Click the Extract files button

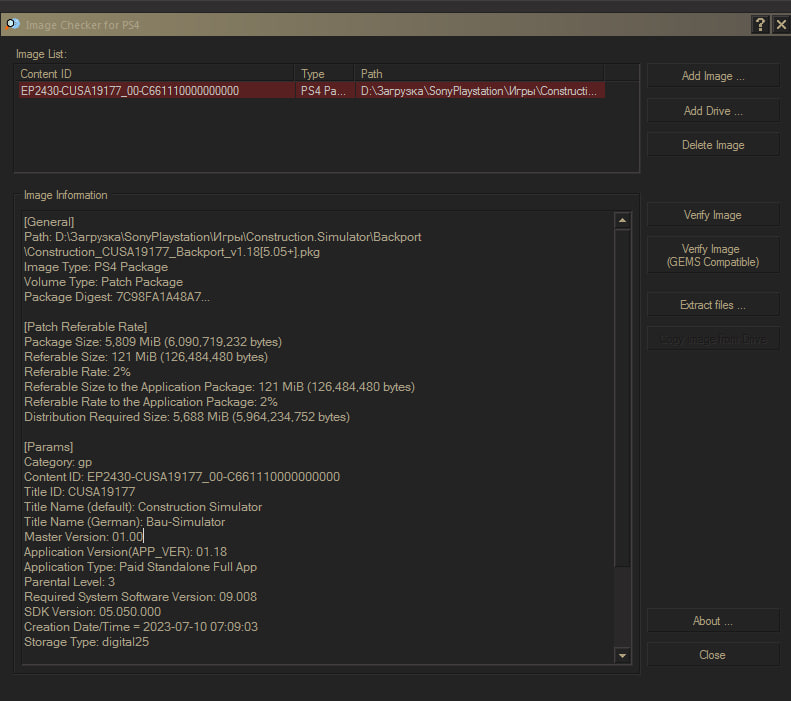pos(713,305)
